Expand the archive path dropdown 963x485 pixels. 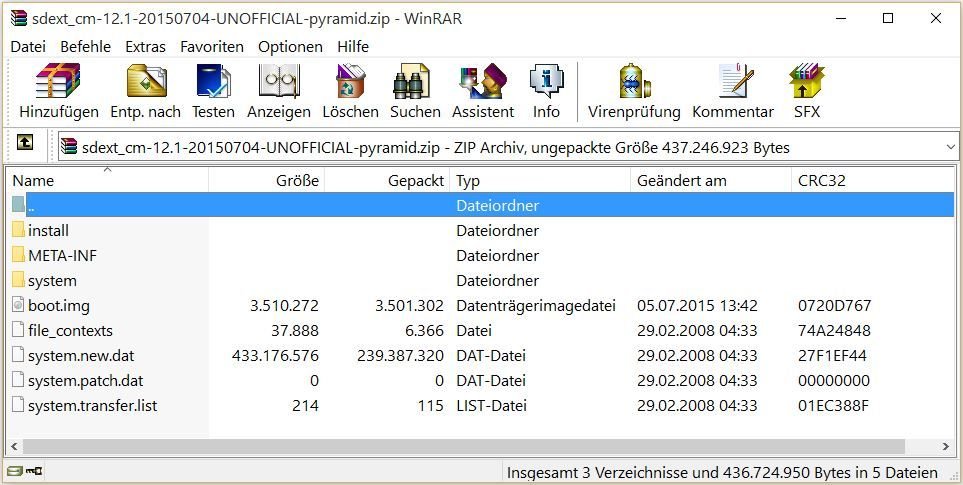951,147
